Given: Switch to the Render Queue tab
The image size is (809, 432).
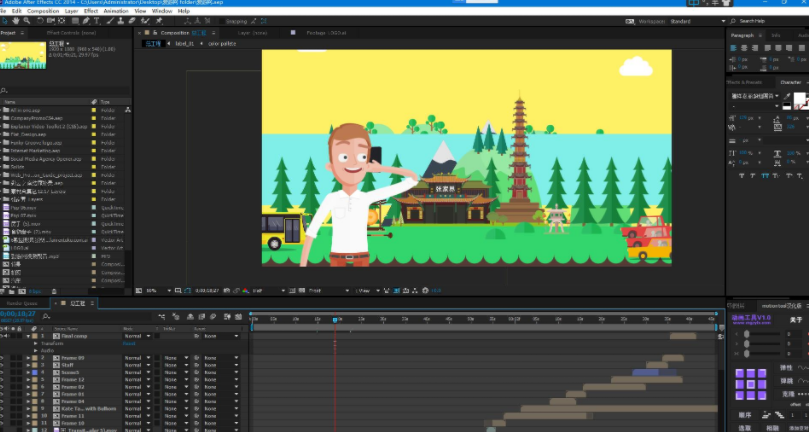Looking at the screenshot, I should [x=22, y=302].
